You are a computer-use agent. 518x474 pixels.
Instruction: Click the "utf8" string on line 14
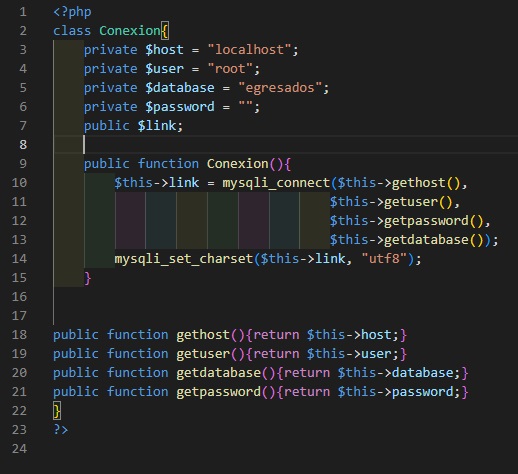click(x=384, y=259)
